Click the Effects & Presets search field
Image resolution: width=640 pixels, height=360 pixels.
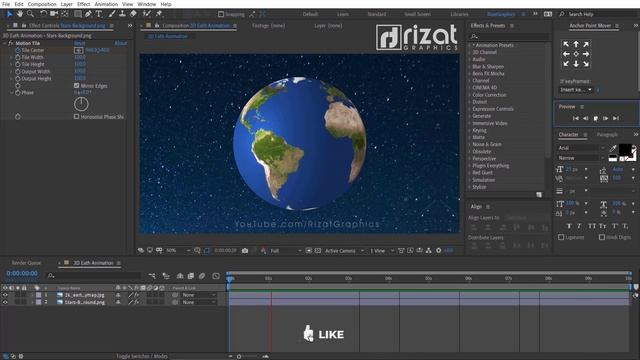point(509,37)
